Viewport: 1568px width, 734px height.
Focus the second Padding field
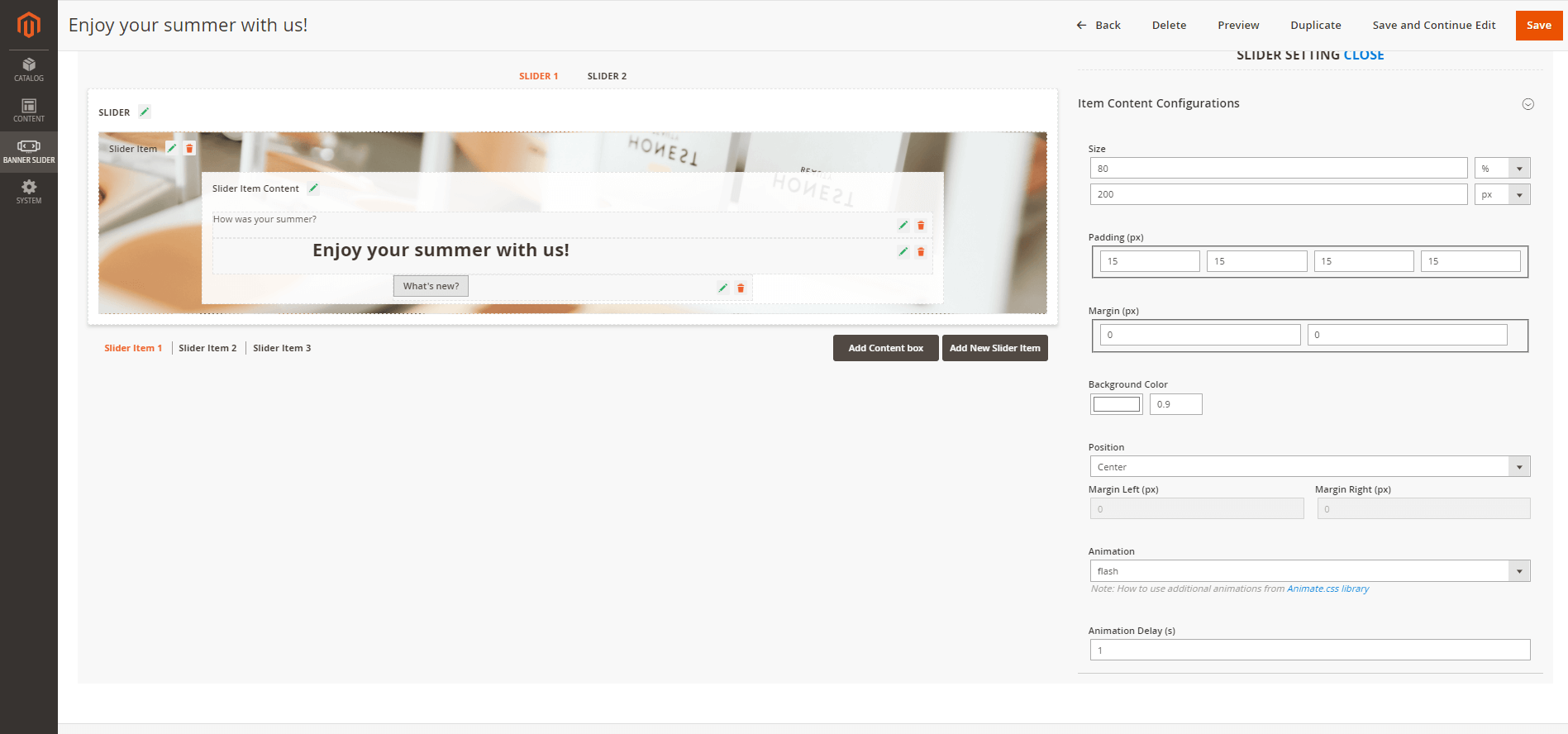(x=1257, y=261)
